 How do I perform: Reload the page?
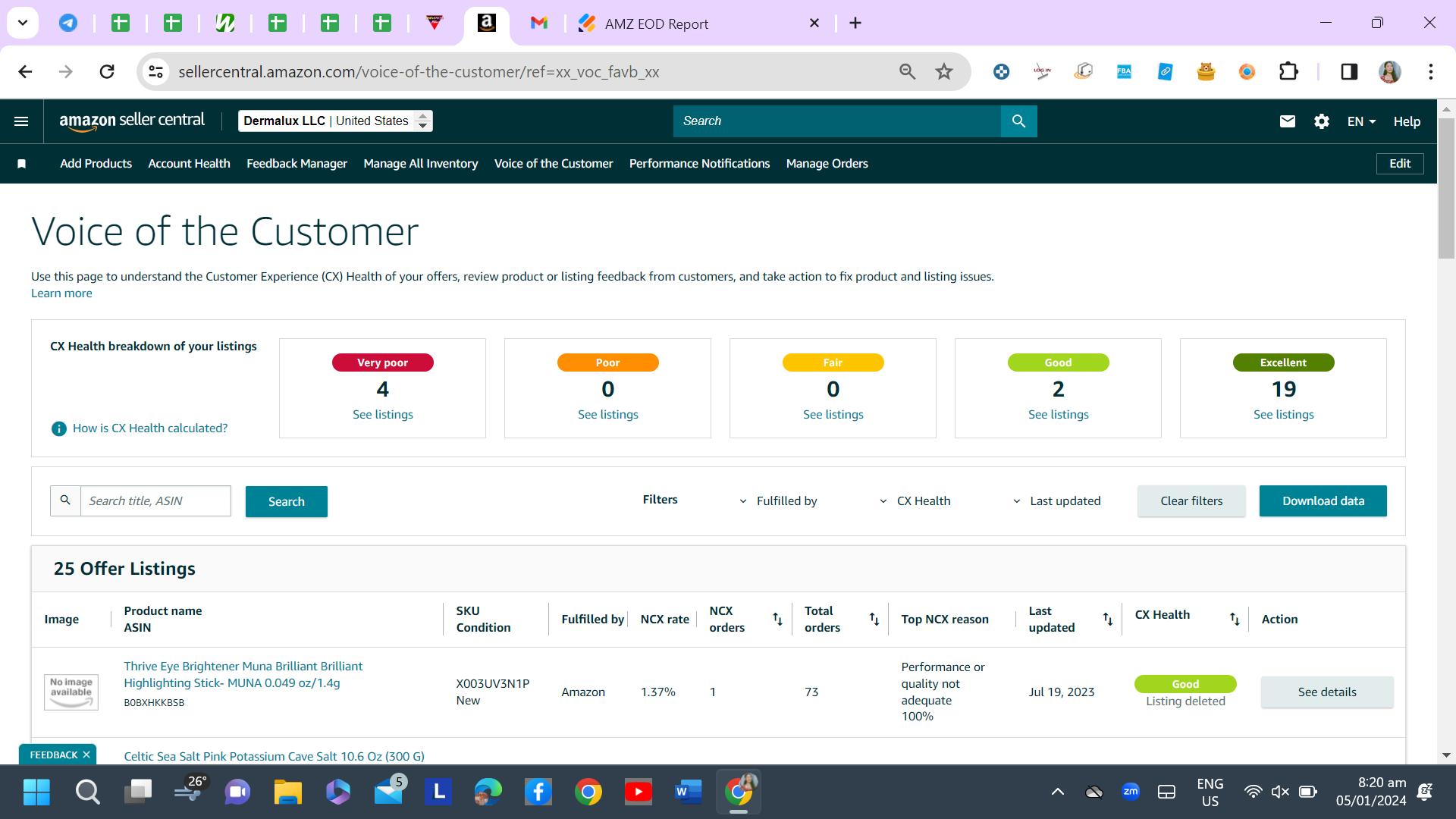(x=107, y=71)
